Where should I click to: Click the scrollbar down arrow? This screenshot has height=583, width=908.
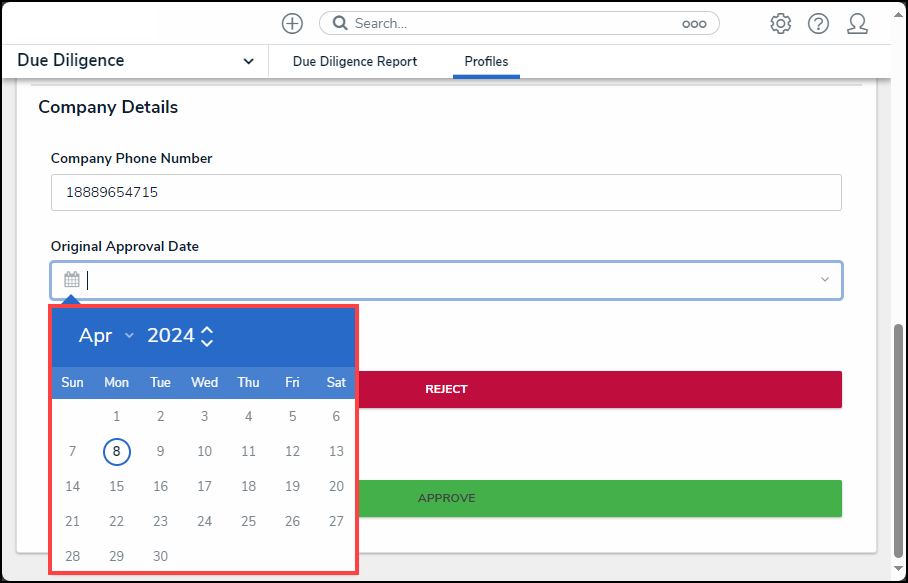pyautogui.click(x=899, y=568)
